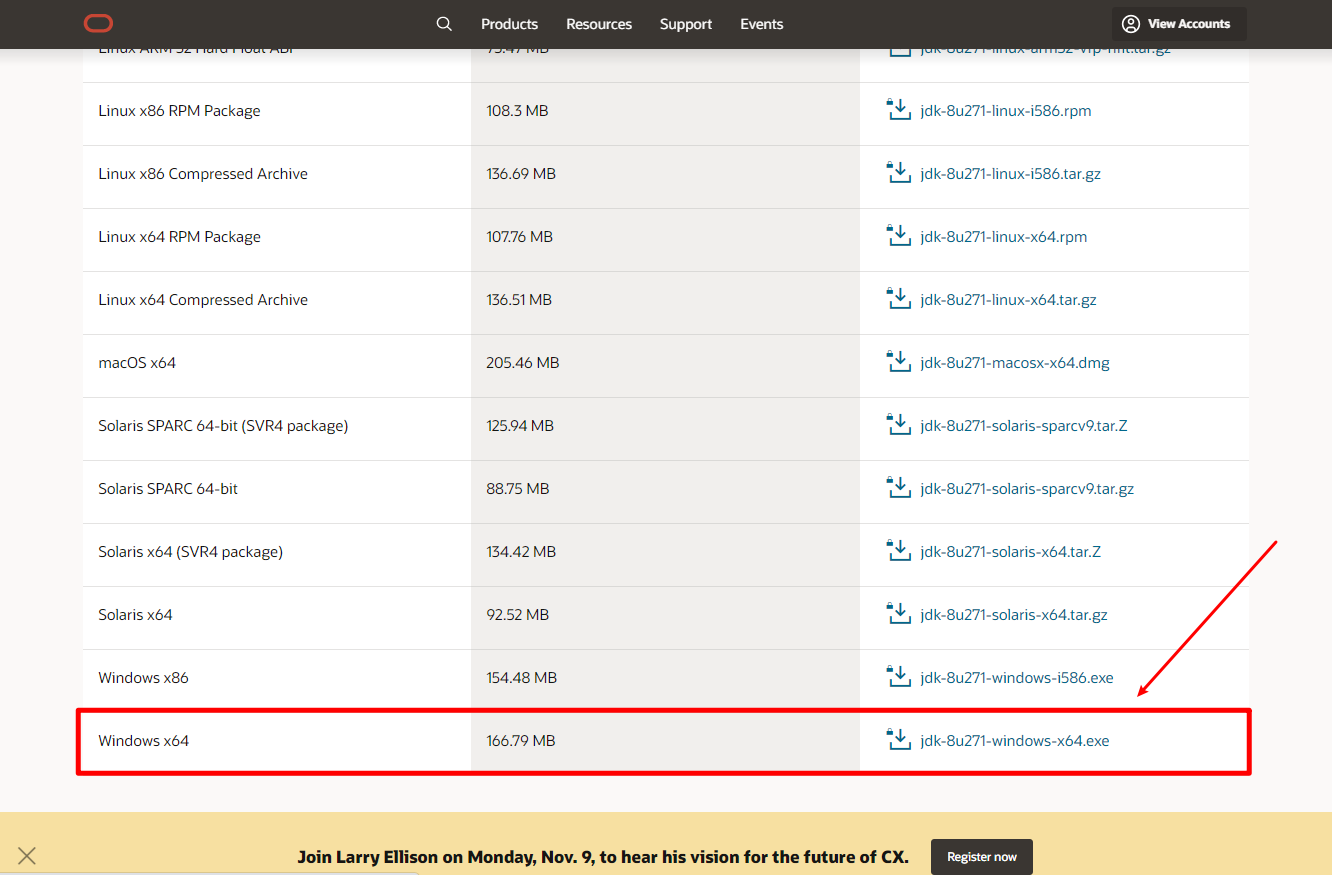
Task: Click the Register now button
Action: pos(982,857)
